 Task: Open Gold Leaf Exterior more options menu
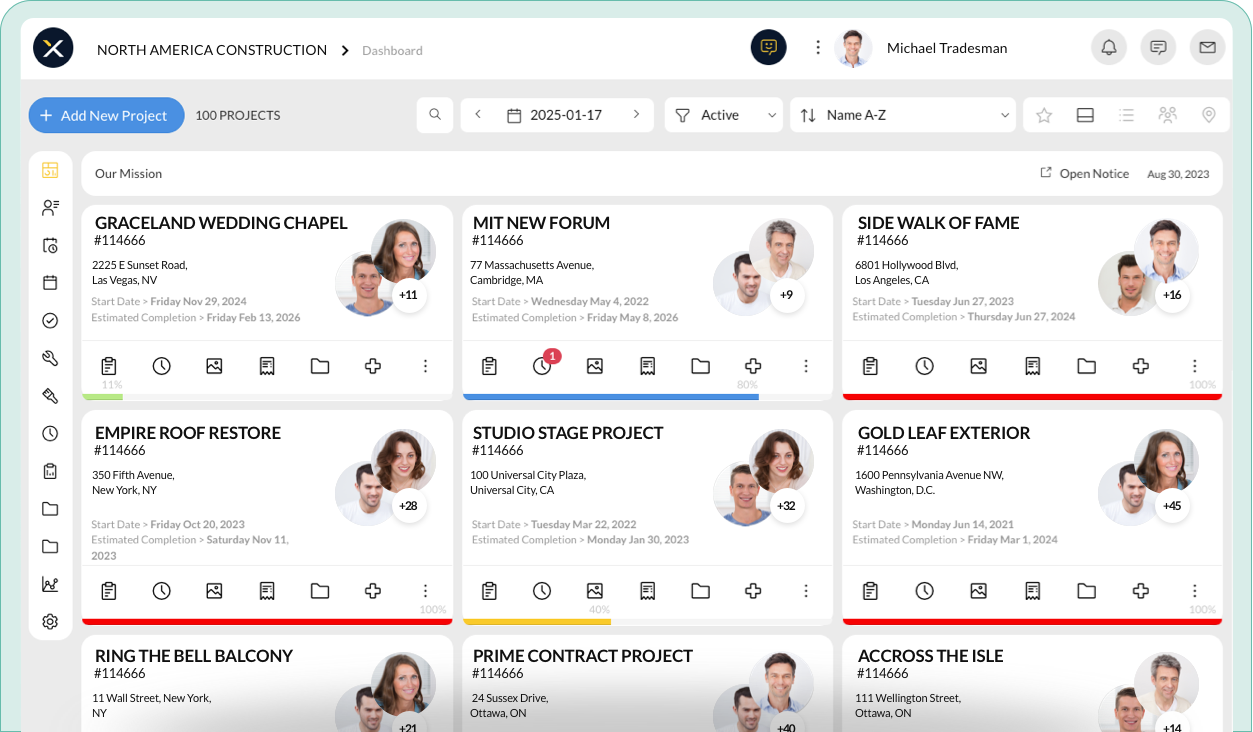(x=1194, y=591)
